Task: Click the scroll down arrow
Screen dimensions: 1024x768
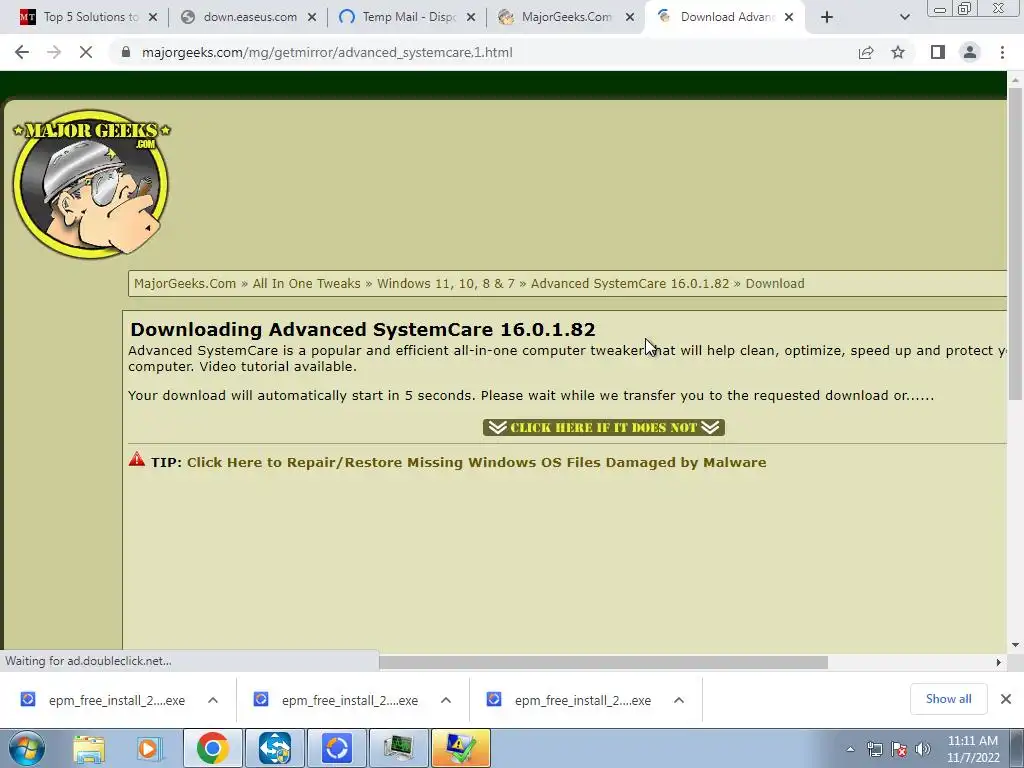Action: (x=1015, y=645)
